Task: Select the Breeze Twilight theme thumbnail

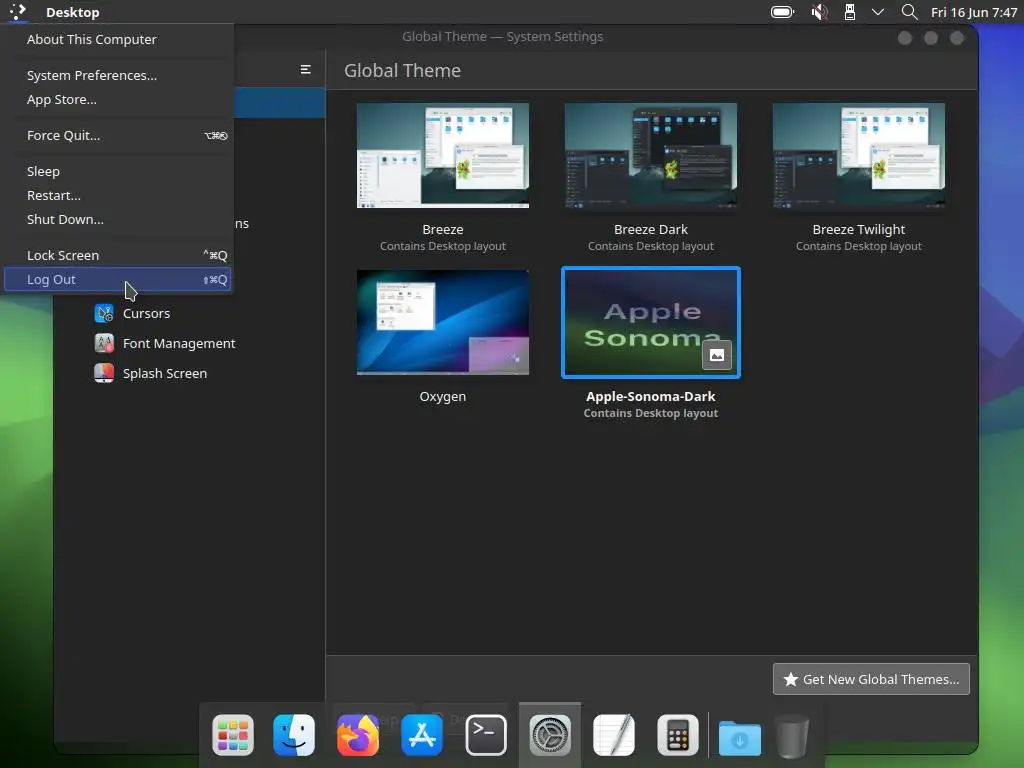Action: click(x=859, y=155)
